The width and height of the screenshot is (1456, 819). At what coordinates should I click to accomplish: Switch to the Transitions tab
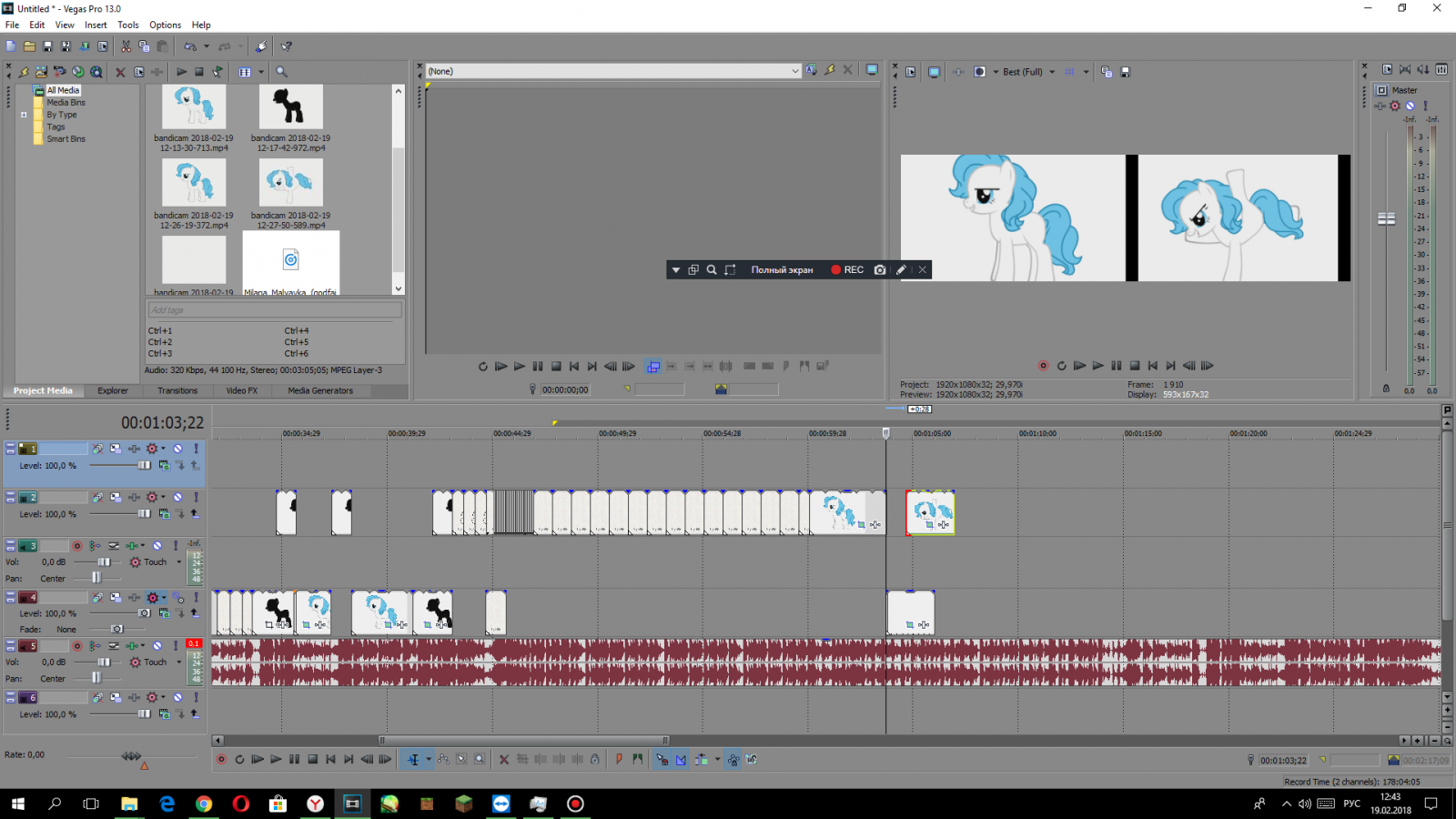[177, 390]
